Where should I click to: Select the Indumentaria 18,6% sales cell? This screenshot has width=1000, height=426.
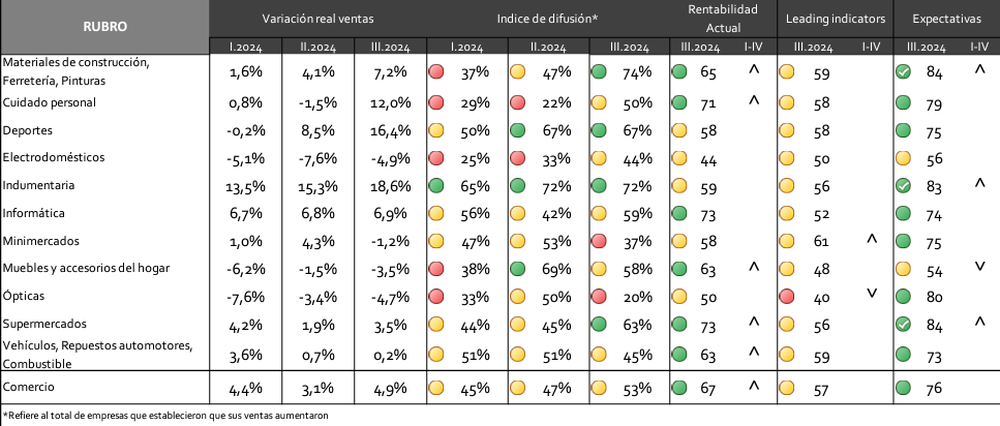click(390, 186)
